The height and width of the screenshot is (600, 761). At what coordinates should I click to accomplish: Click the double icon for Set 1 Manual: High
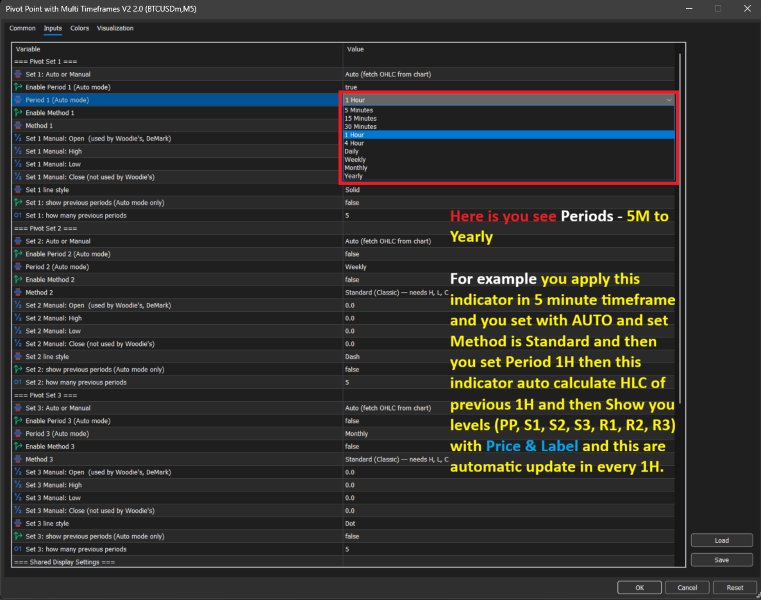[x=18, y=151]
